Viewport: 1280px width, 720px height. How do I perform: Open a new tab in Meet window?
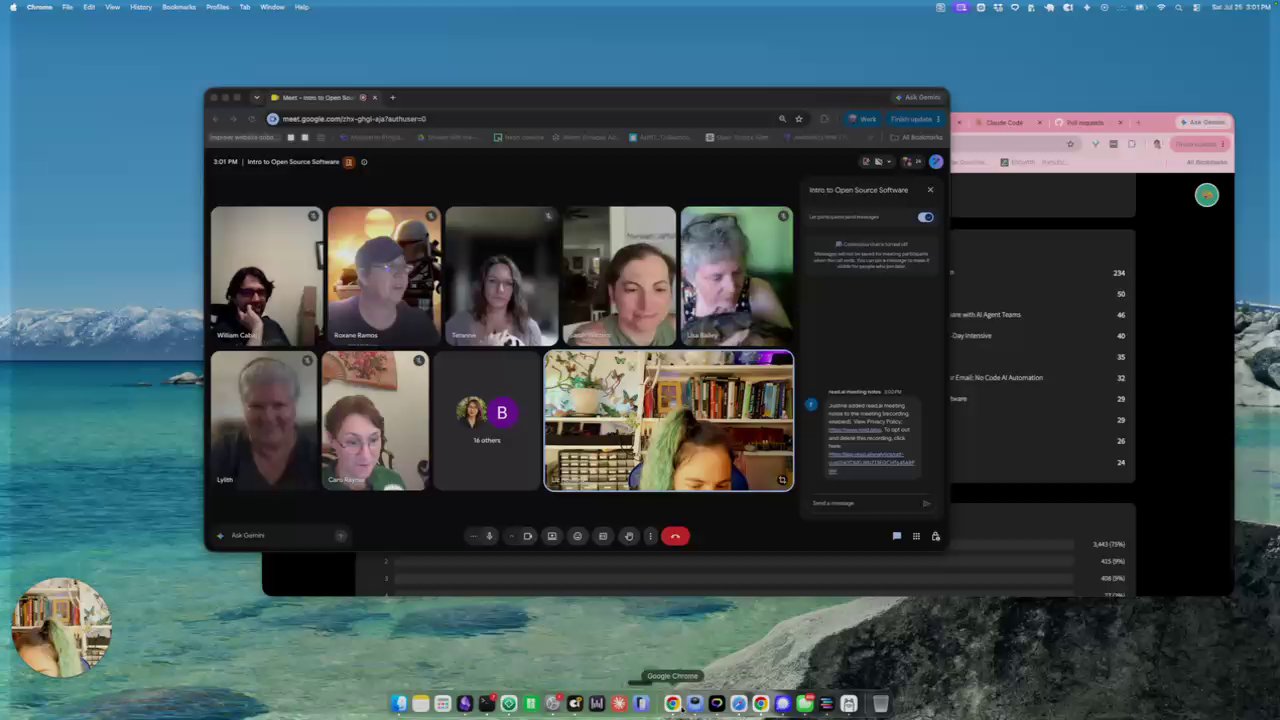[393, 97]
